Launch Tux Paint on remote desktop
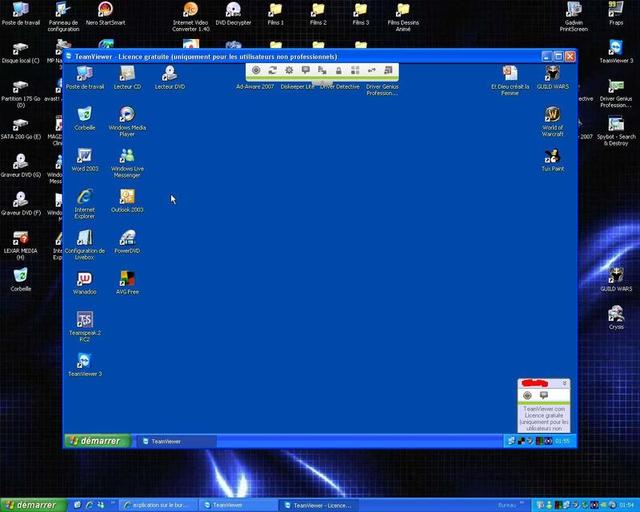The height and width of the screenshot is (512, 640). point(553,160)
